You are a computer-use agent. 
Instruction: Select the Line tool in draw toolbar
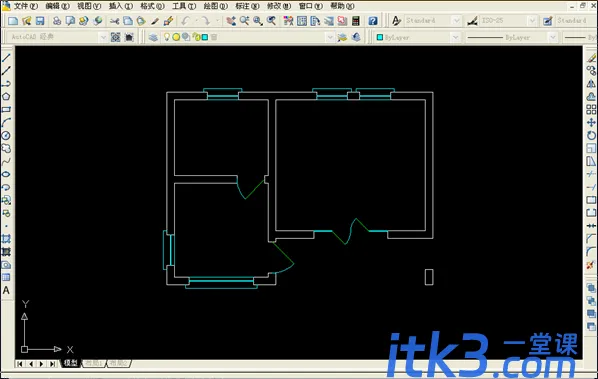[x=6, y=58]
